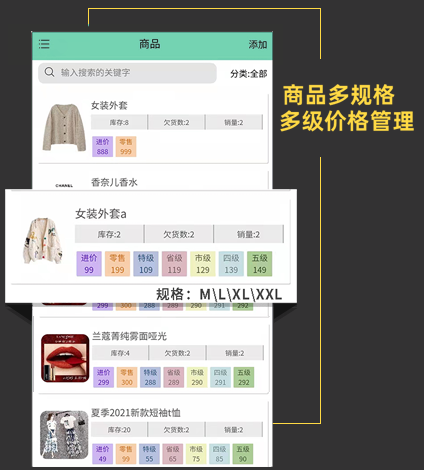This screenshot has height=470, width=424.
Task: Click 欠货数:2 cell of 短袖t恤
Action: [x=176, y=430]
